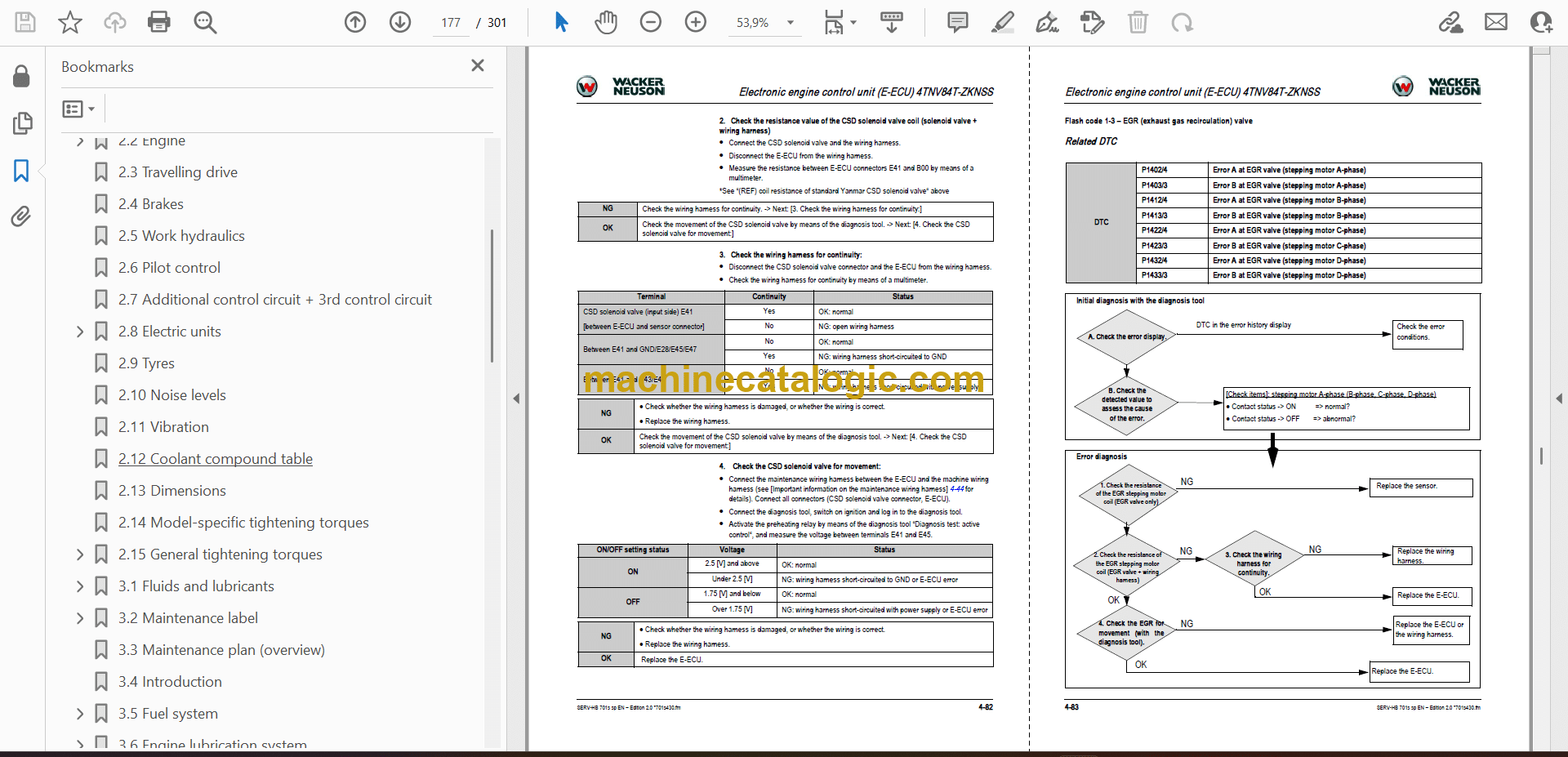
Task: Jump to the 2.4 Brakes bookmark
Action: [x=150, y=204]
